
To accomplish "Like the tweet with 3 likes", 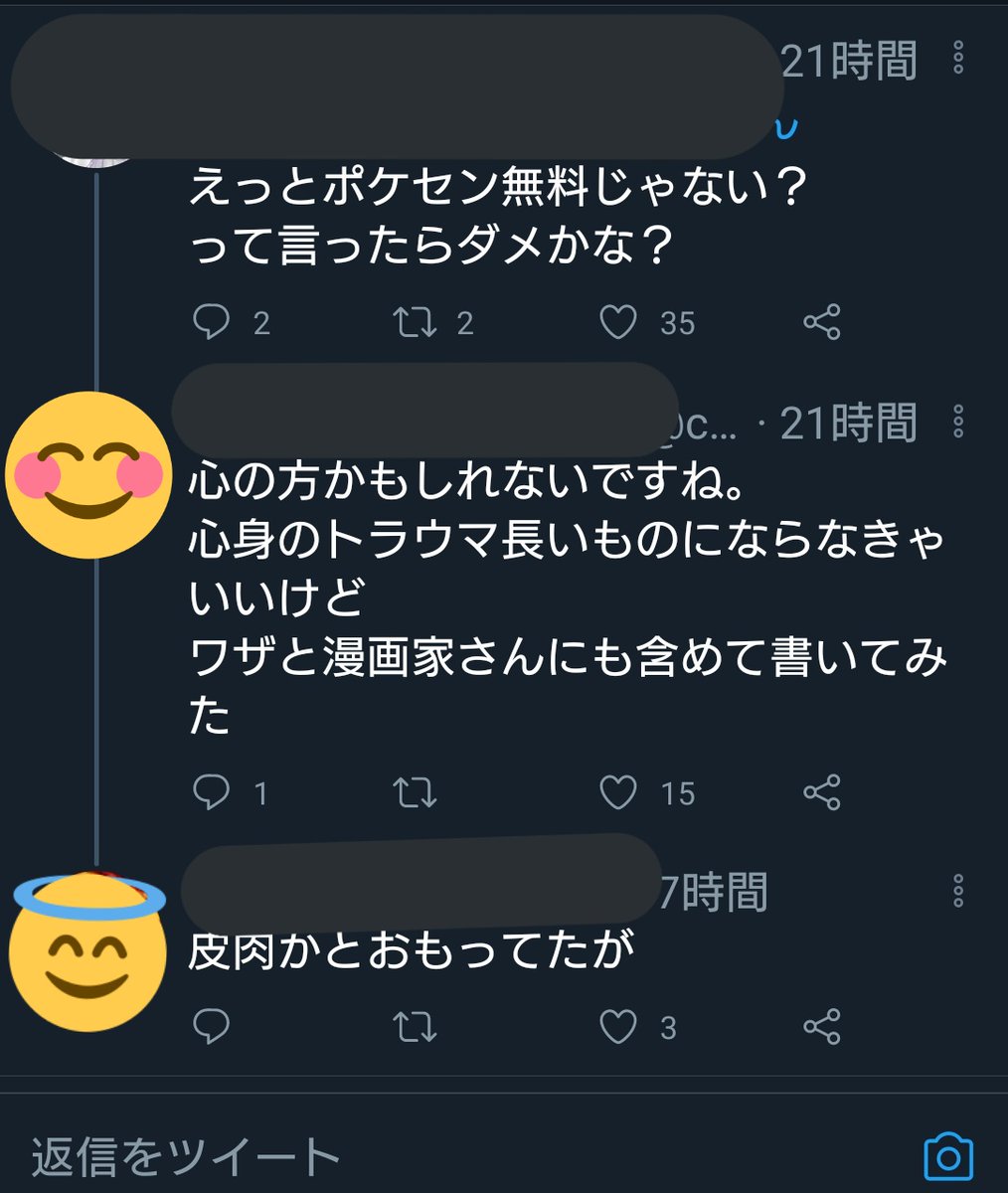I will pos(618,1026).
